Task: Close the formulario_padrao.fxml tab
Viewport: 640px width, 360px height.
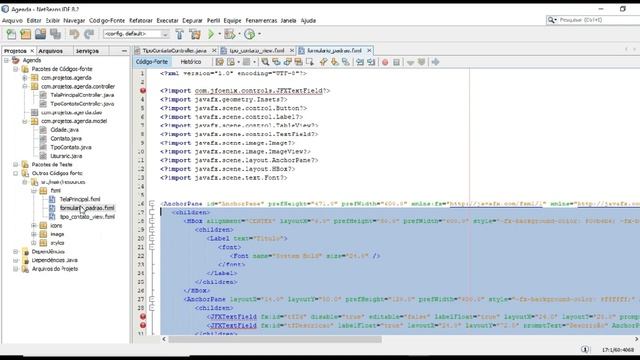Action: (369, 51)
